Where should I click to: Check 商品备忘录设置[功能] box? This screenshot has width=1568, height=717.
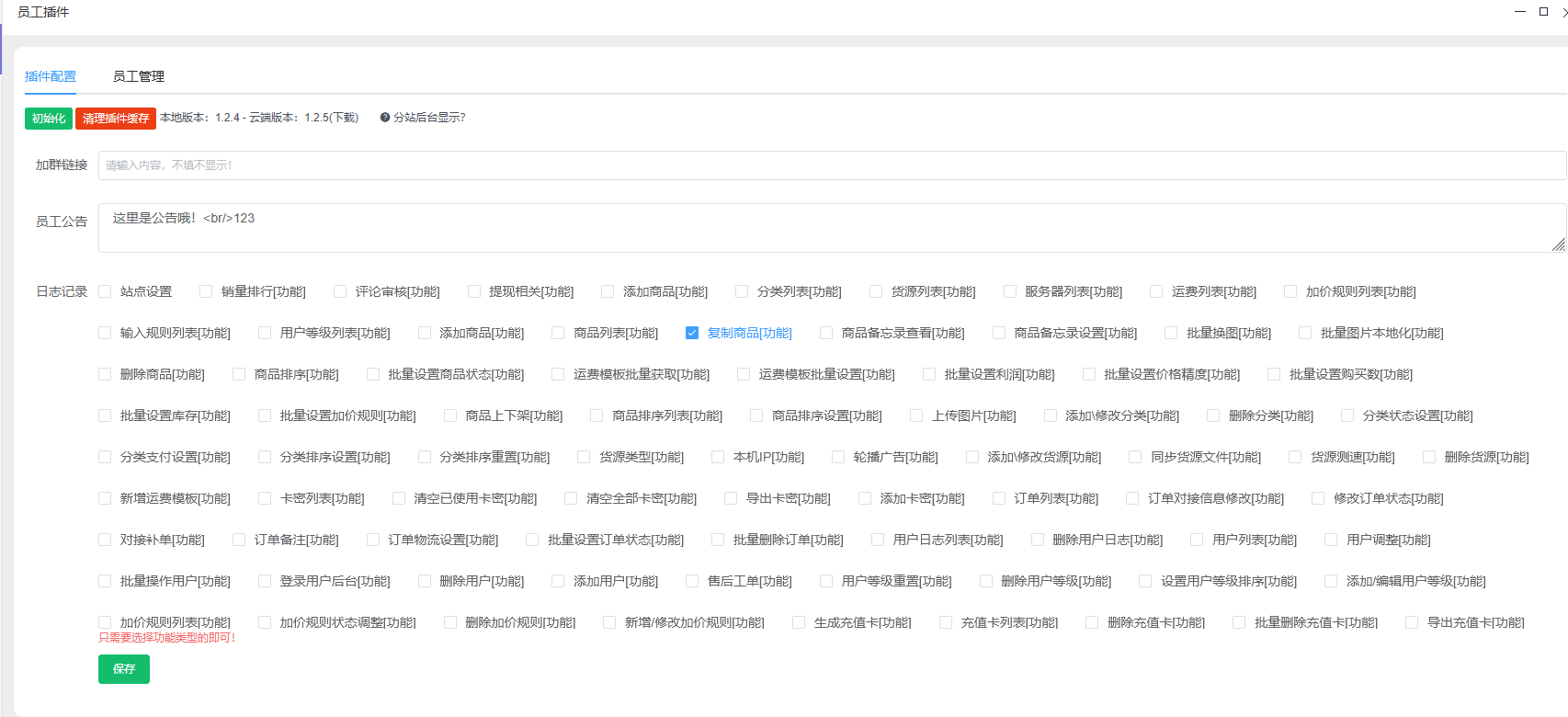coord(999,333)
